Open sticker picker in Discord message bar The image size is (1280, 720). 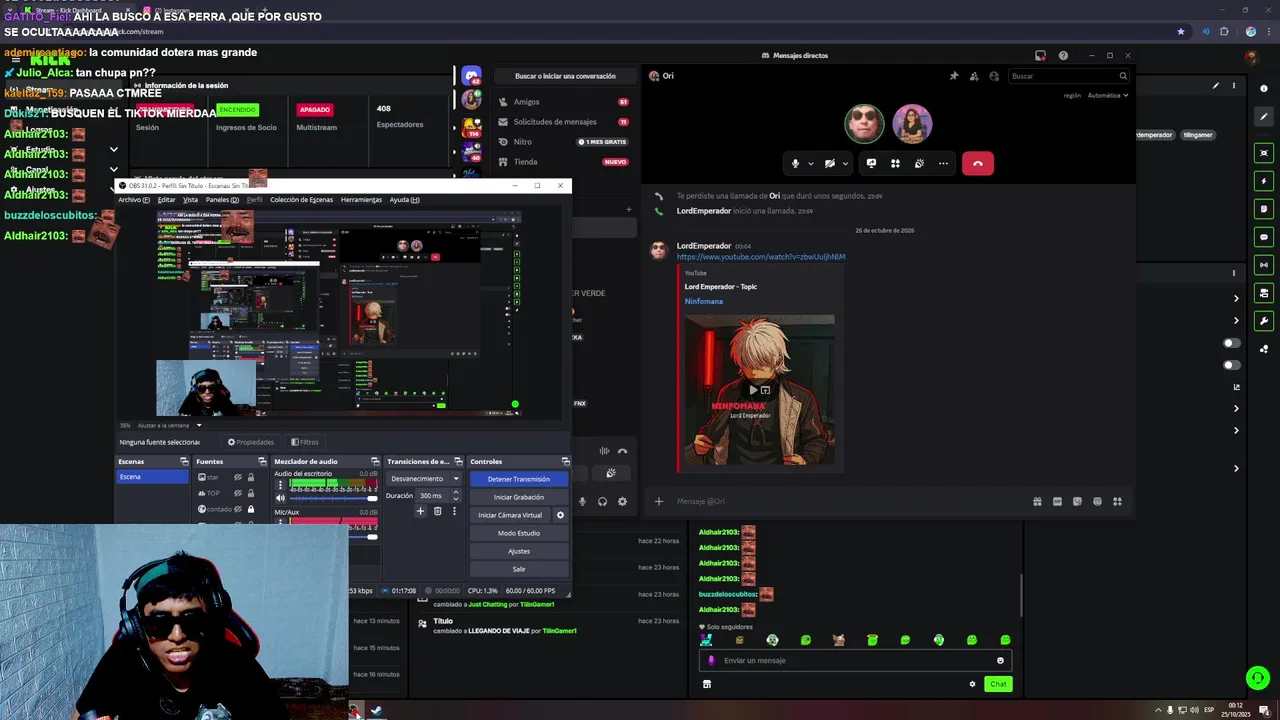1077,501
